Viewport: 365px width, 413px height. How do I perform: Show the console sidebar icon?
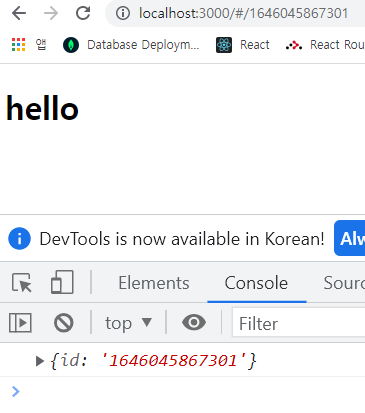click(20, 322)
